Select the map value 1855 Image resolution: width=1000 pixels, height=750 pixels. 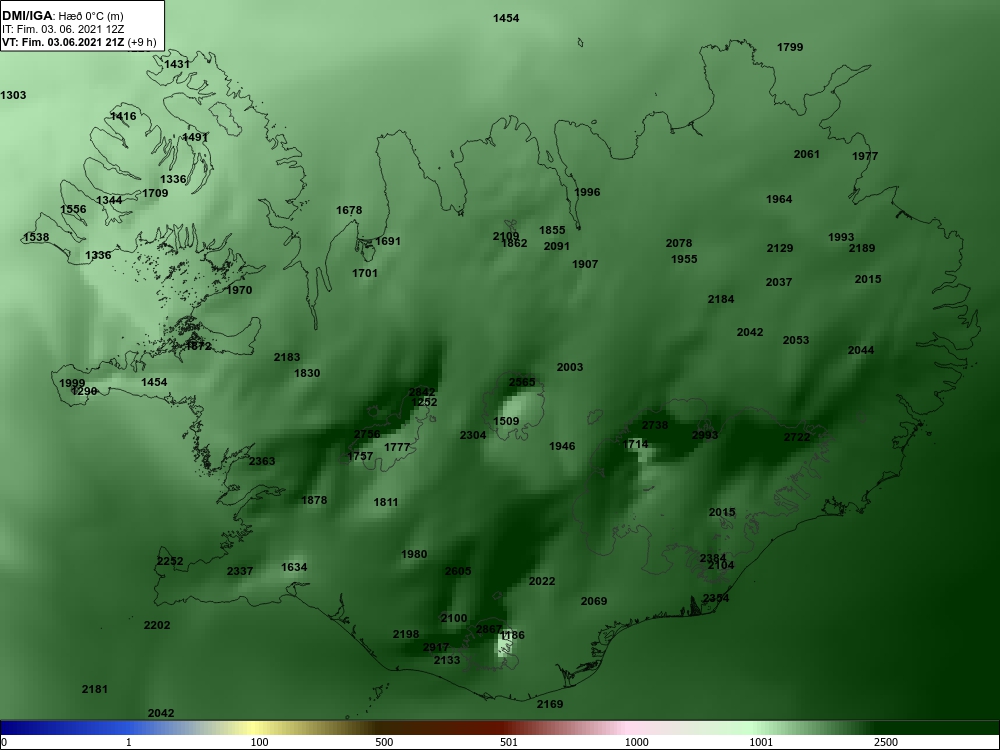click(552, 230)
